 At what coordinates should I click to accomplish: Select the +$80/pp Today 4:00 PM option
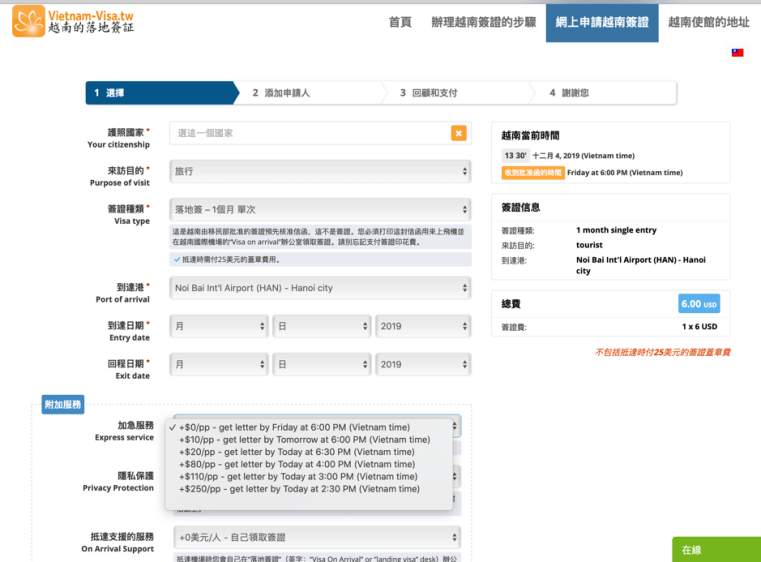pyautogui.click(x=297, y=464)
